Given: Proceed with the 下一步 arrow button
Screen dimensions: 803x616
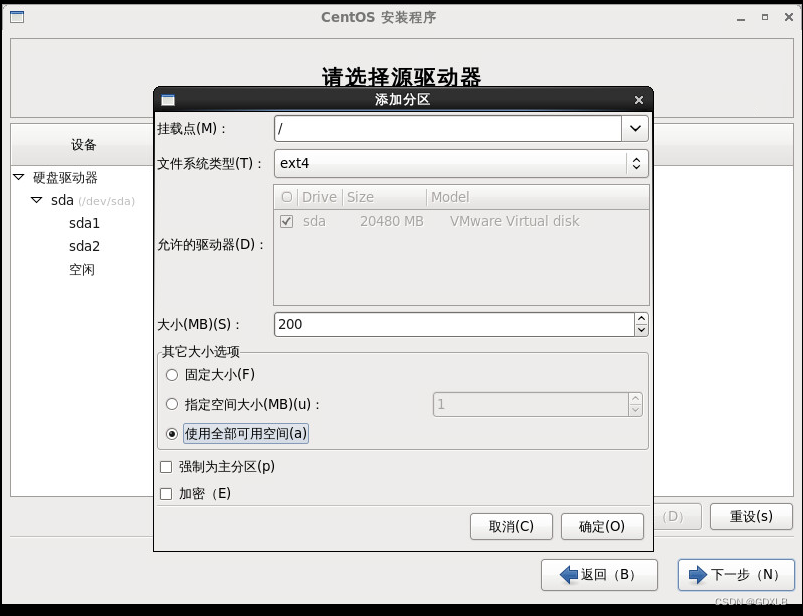Looking at the screenshot, I should point(736,575).
